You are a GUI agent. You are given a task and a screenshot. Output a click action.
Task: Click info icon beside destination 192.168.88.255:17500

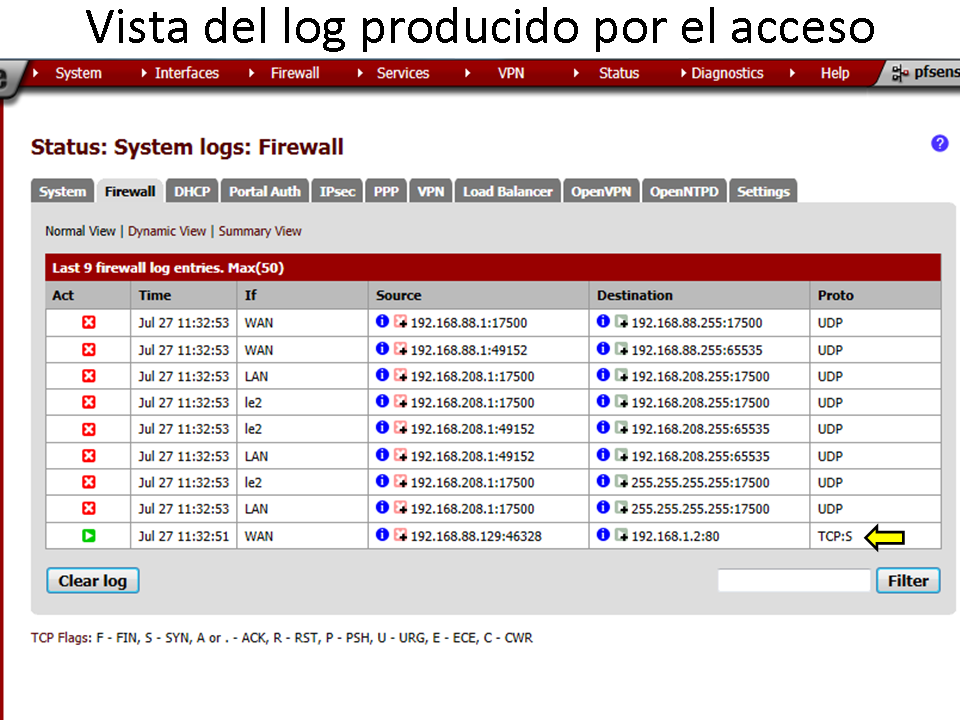coord(603,322)
